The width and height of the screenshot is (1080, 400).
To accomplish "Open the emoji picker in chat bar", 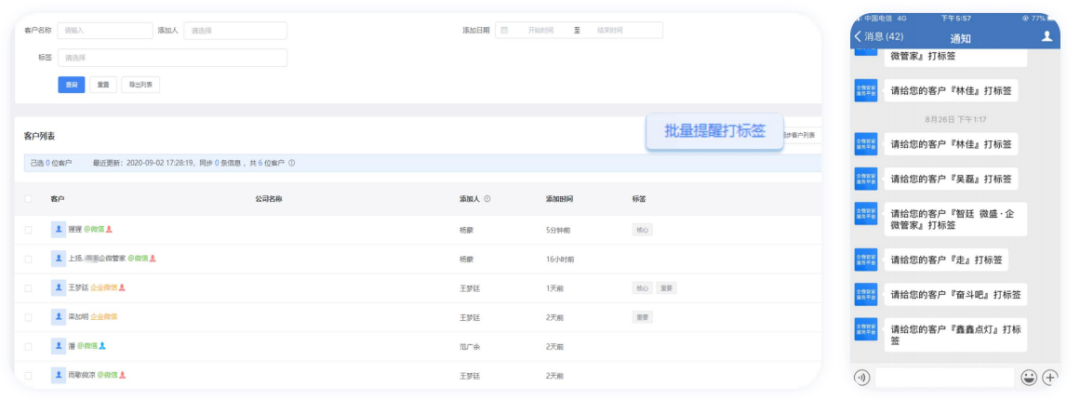I will tap(1028, 377).
